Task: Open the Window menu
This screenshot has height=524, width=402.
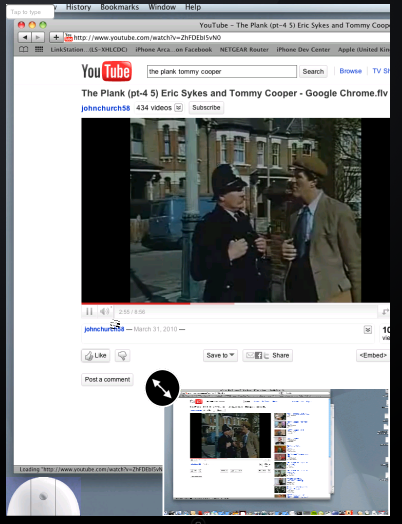Action: [162, 7]
